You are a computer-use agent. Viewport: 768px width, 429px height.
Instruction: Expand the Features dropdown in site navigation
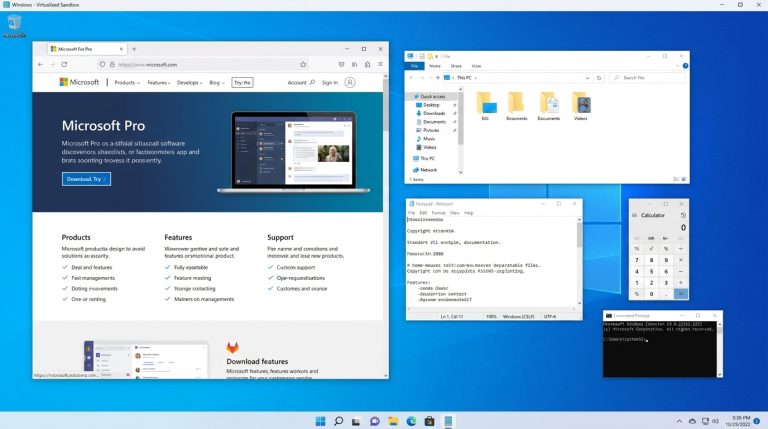tap(159, 83)
